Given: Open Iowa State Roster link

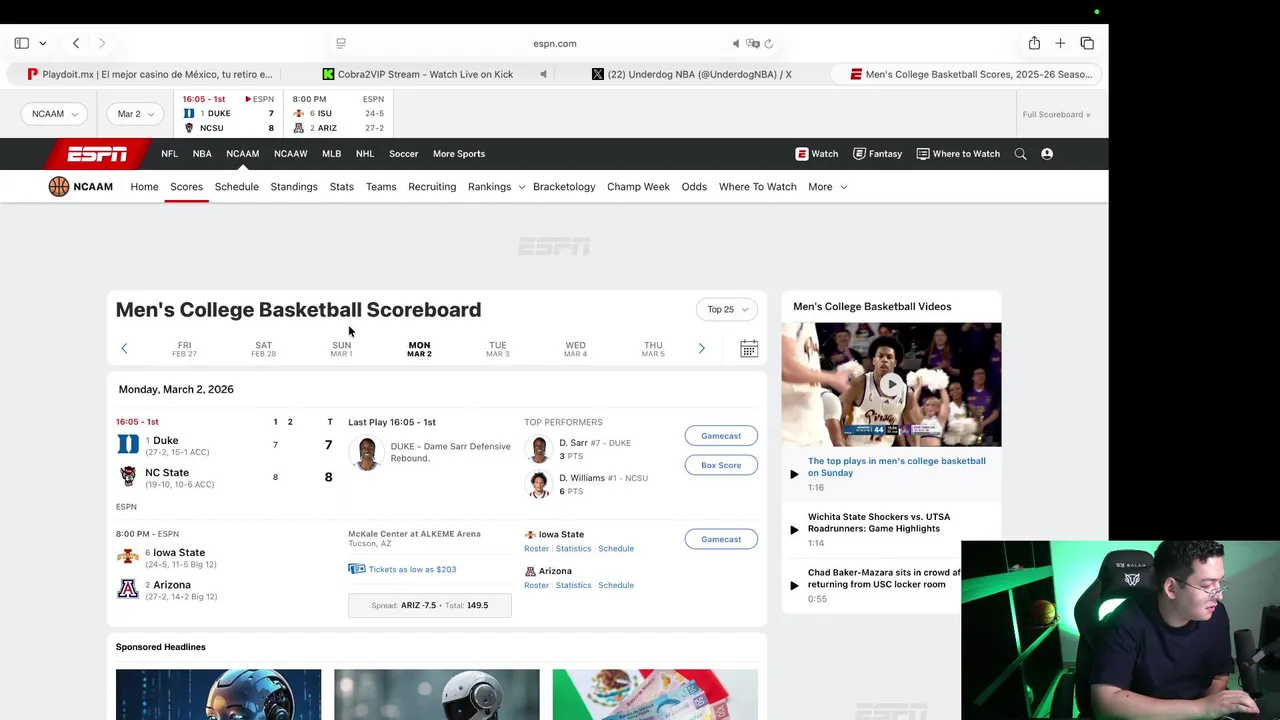Looking at the screenshot, I should pos(536,549).
